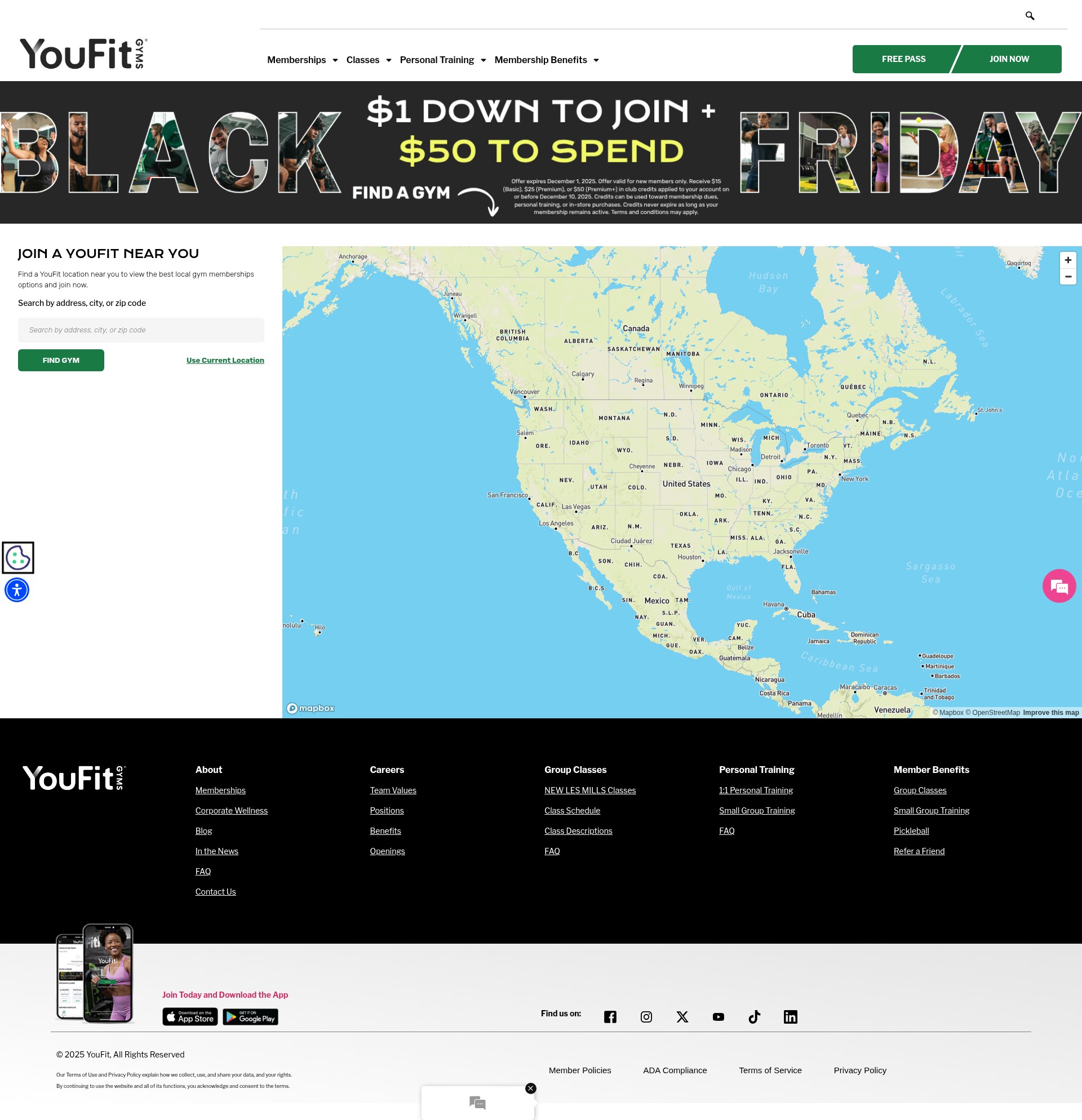Open Member Policies link
Screen dimensions: 1082x1120
coord(579,1070)
